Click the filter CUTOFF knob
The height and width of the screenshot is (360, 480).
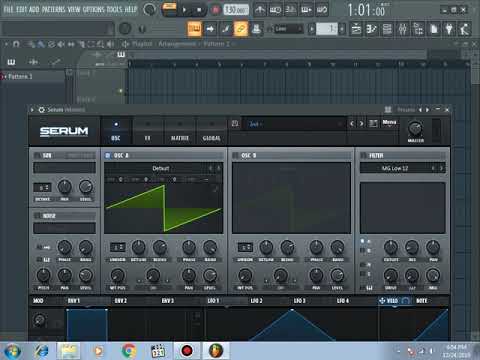click(391, 247)
